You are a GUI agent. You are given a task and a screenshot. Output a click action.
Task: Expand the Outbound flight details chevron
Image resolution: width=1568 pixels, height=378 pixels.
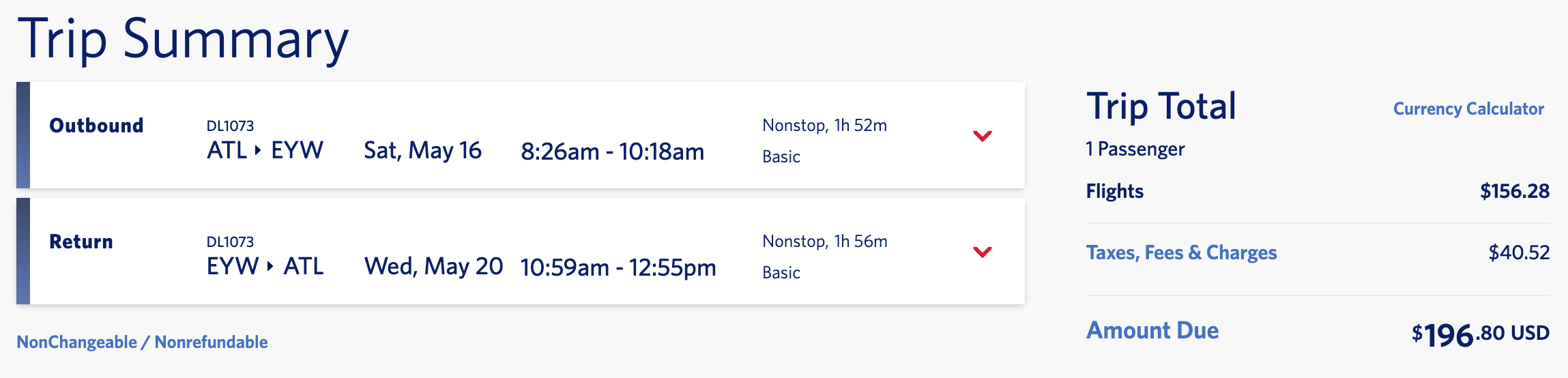point(982,136)
